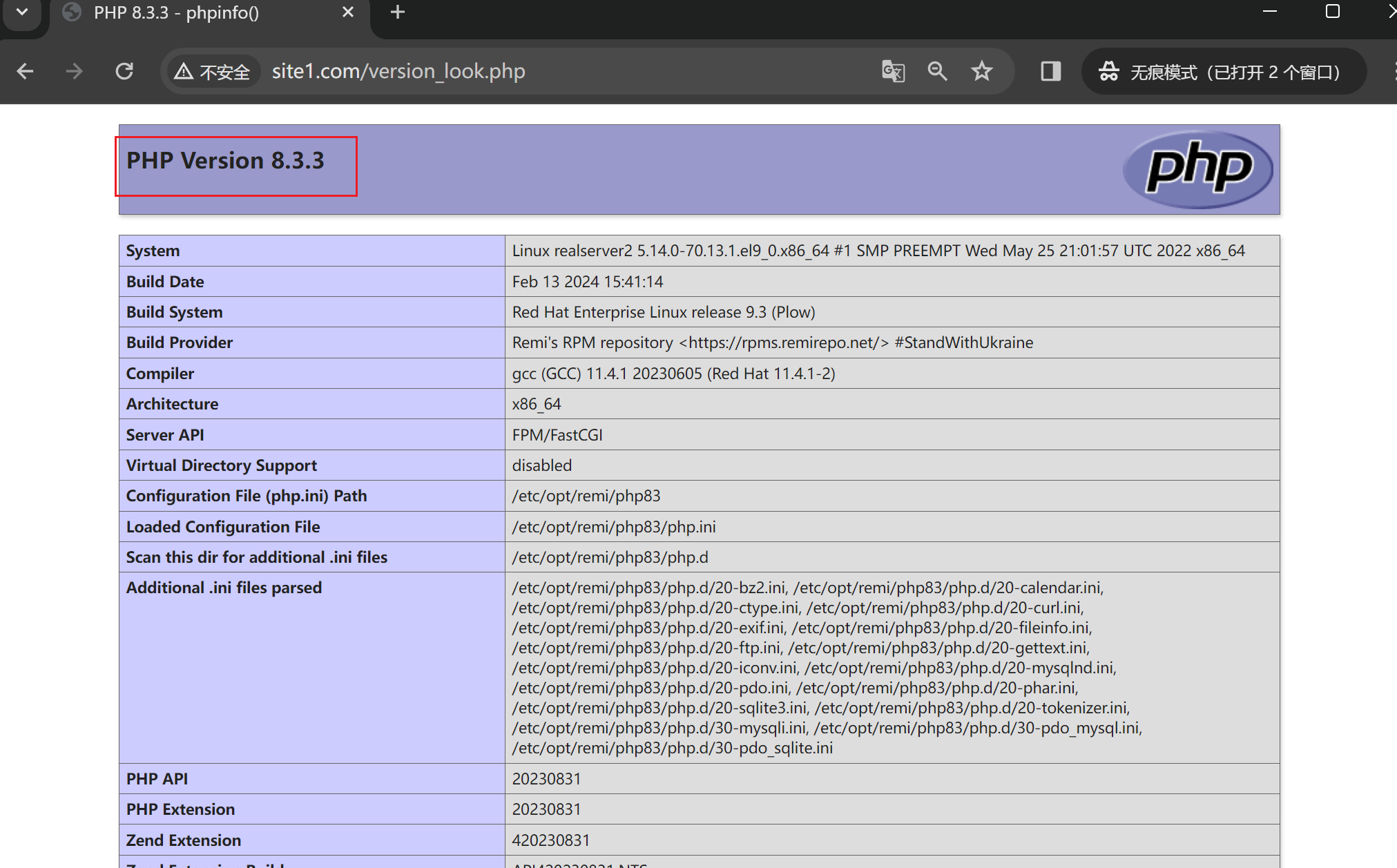Click the PHP Version 8.3.3 heading
1397x868 pixels.
[225, 161]
